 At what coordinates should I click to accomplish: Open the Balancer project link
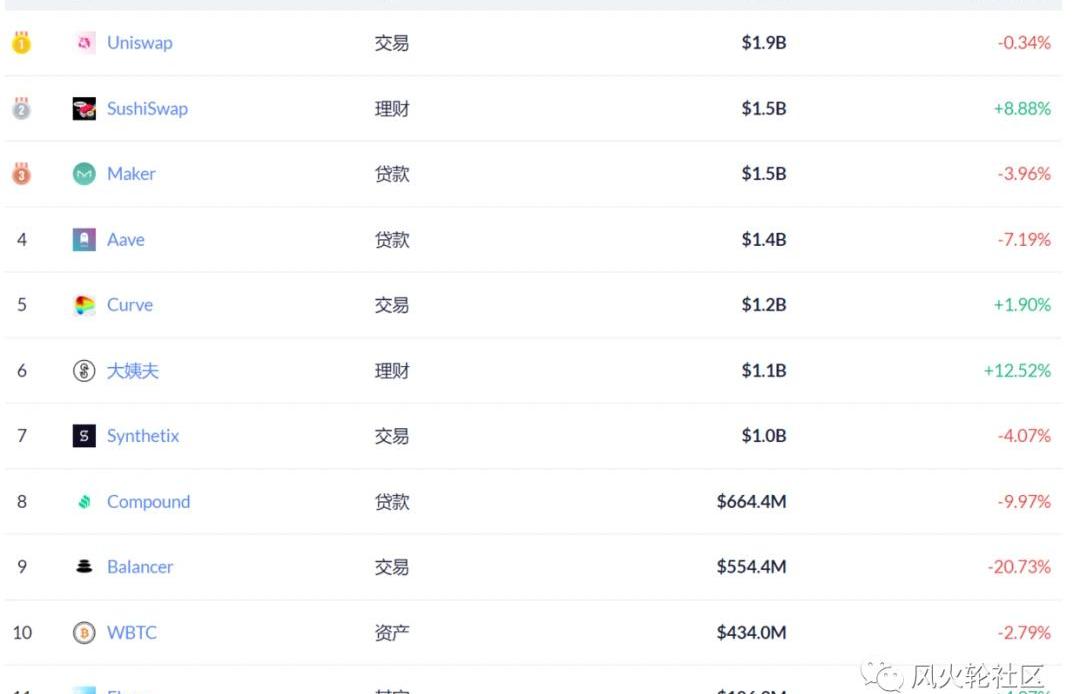click(x=140, y=567)
